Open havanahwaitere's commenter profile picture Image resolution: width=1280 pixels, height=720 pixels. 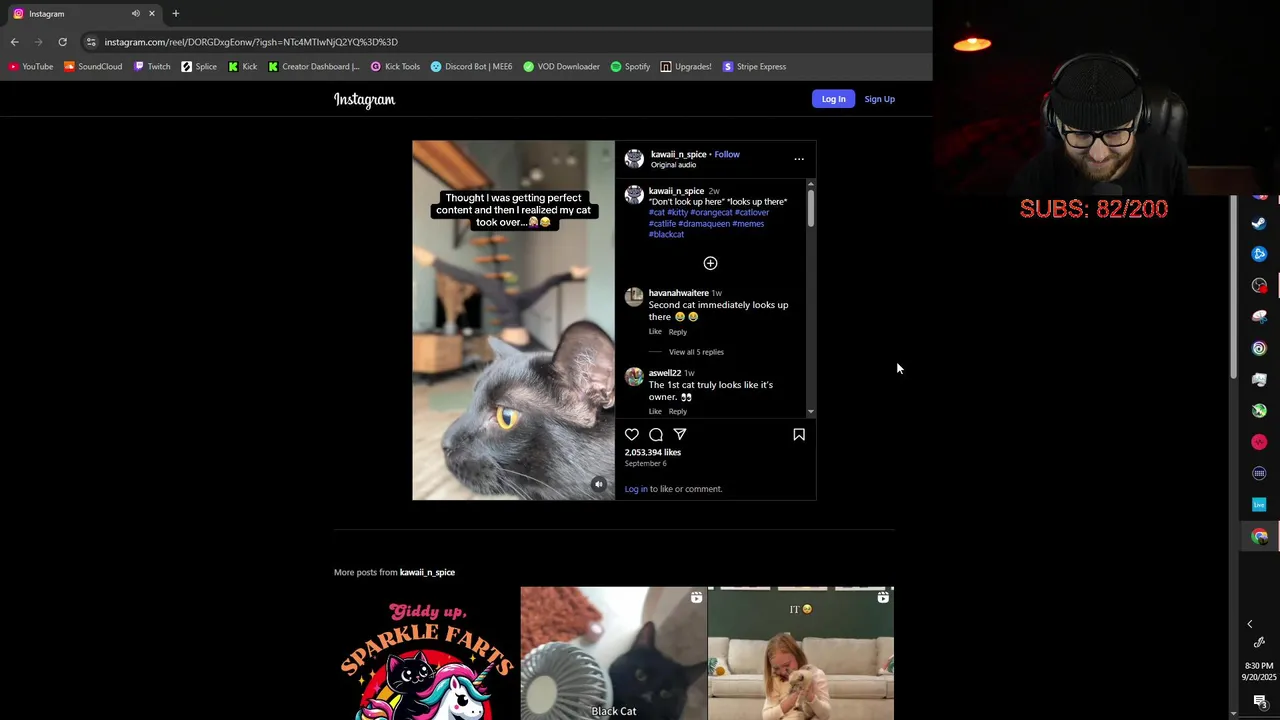tap(634, 297)
